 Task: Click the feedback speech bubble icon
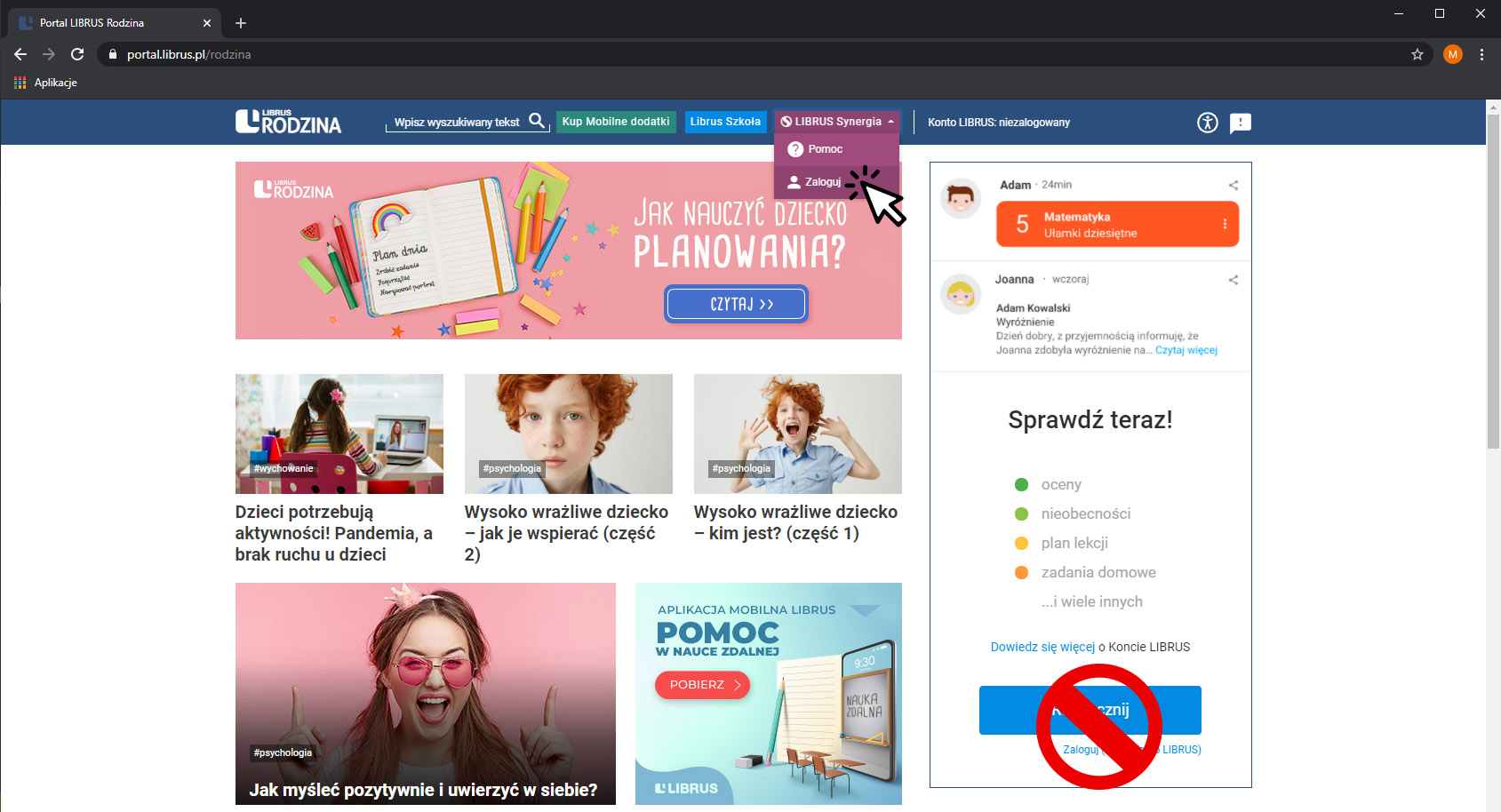pyautogui.click(x=1240, y=123)
